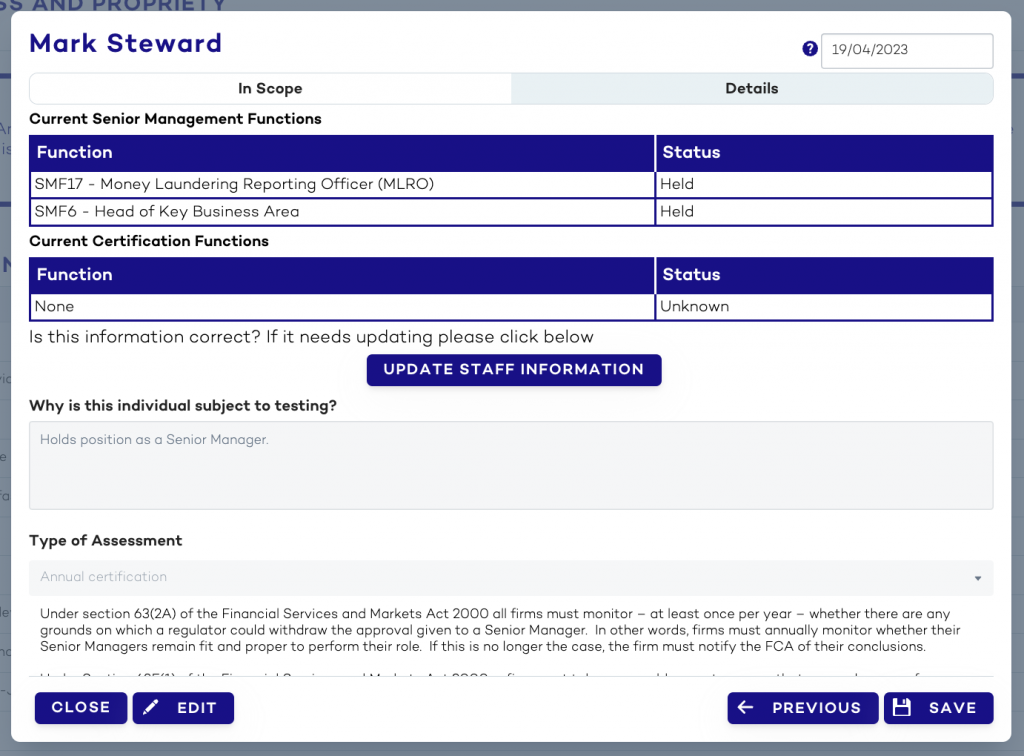Click the Mark Steward heading
Viewport: 1024px width, 756px height.
[125, 43]
